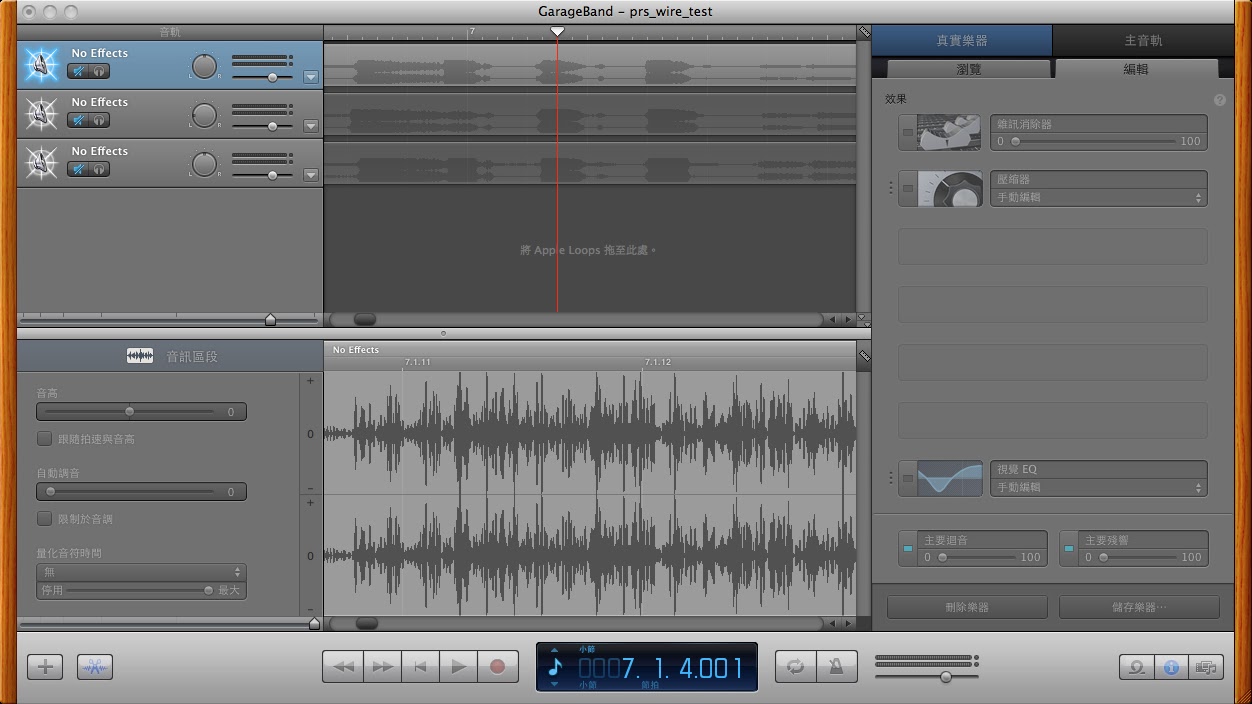Check 跟隨拍速與音高 checkbox

pyautogui.click(x=44, y=438)
